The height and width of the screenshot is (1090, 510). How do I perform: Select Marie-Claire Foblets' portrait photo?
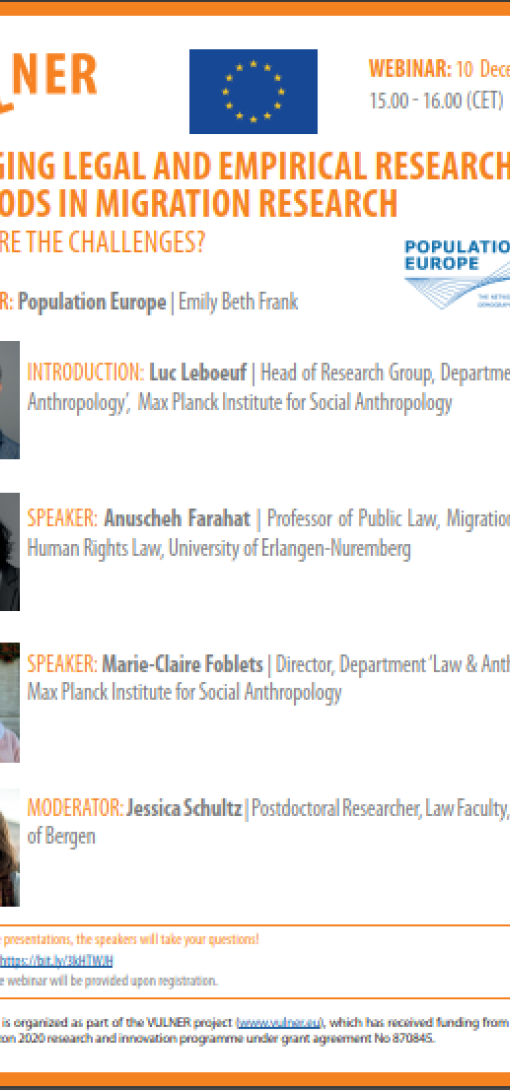[x=10, y=703]
